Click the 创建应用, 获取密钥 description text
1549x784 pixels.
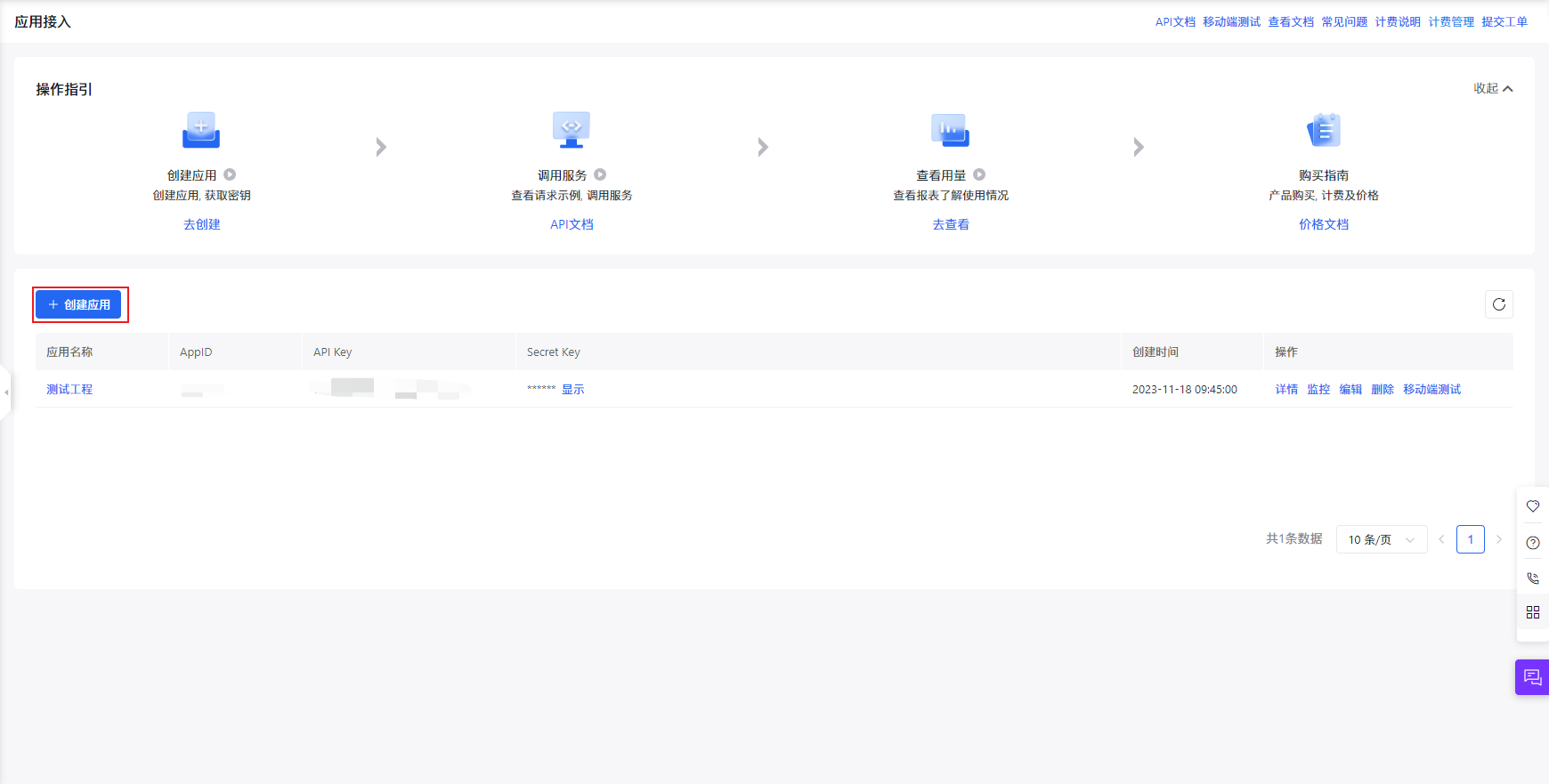[x=202, y=195]
